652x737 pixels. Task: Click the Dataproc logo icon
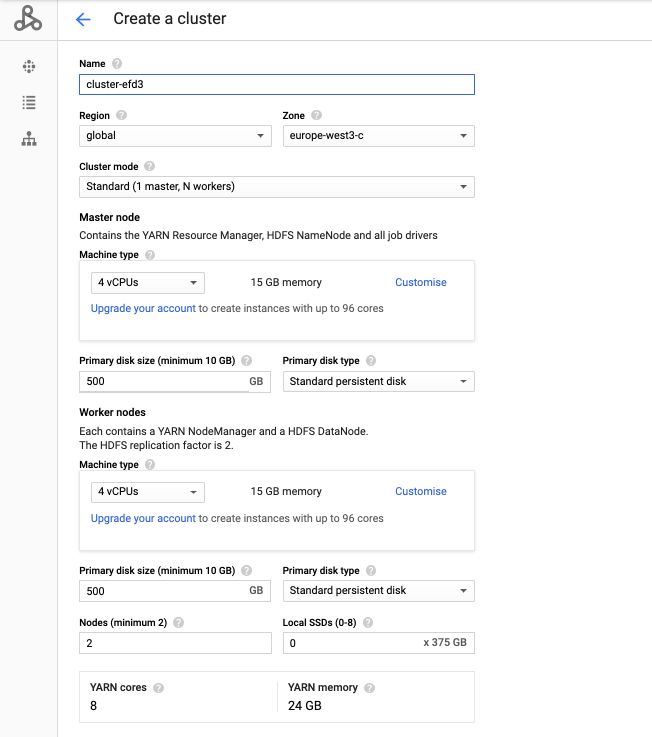pos(28,19)
